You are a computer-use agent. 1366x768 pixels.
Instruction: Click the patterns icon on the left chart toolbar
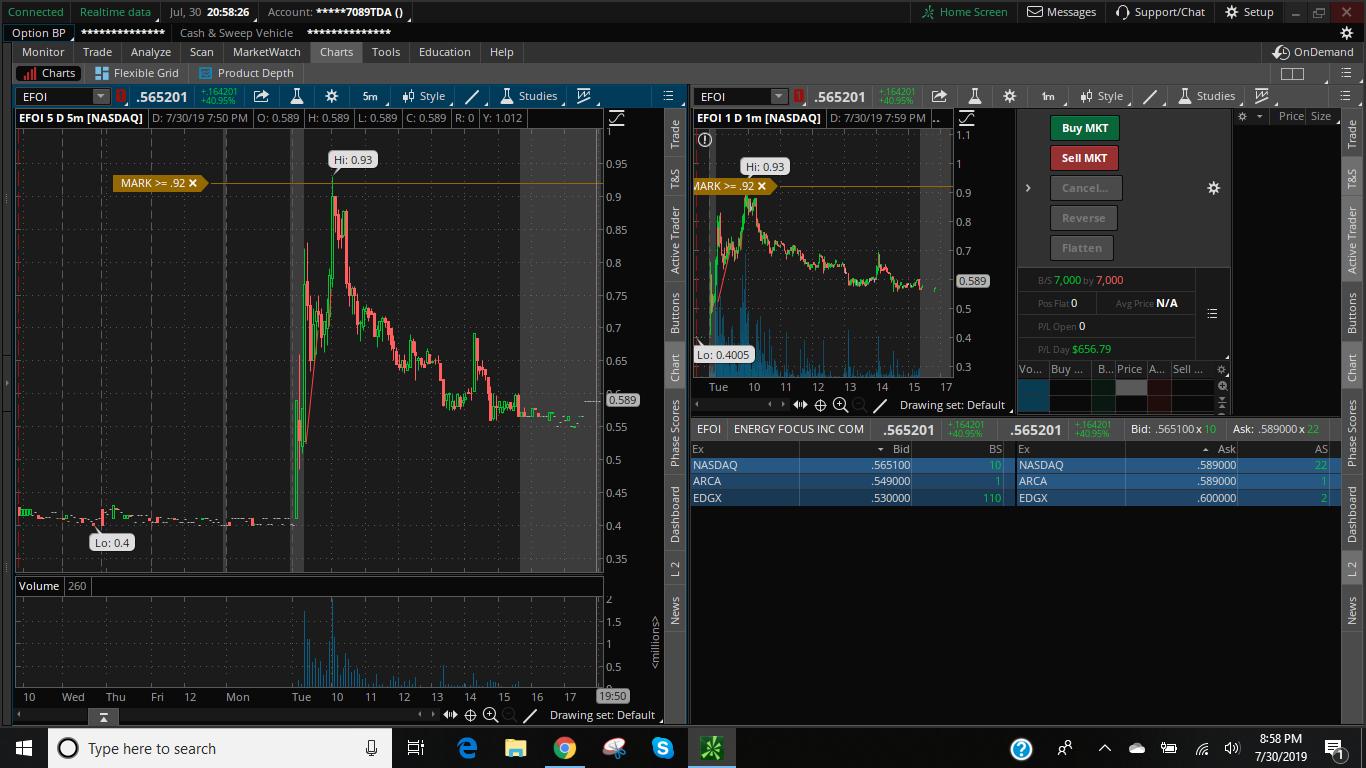click(583, 96)
